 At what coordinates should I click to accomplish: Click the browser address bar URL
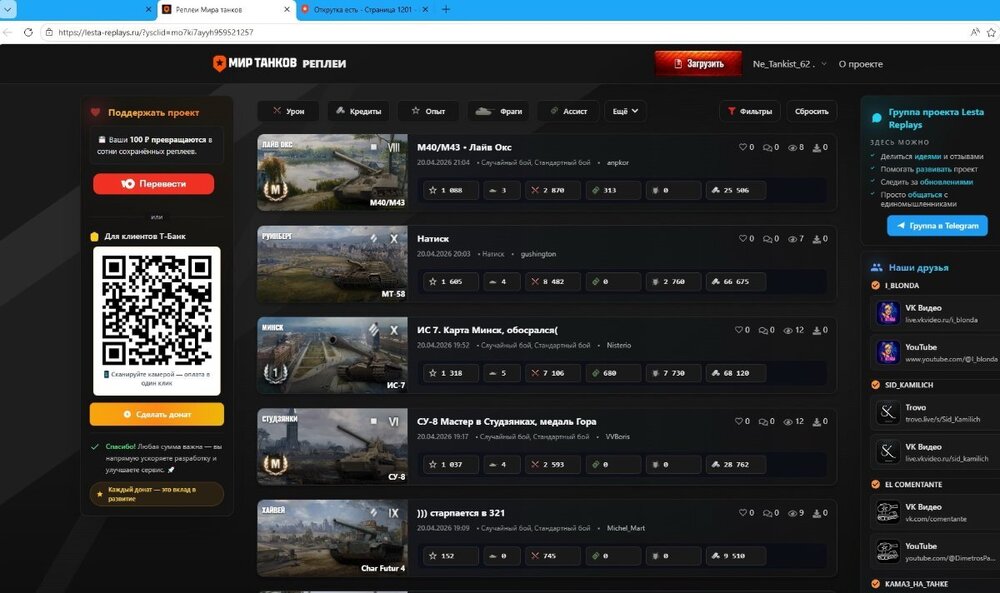pyautogui.click(x=156, y=32)
